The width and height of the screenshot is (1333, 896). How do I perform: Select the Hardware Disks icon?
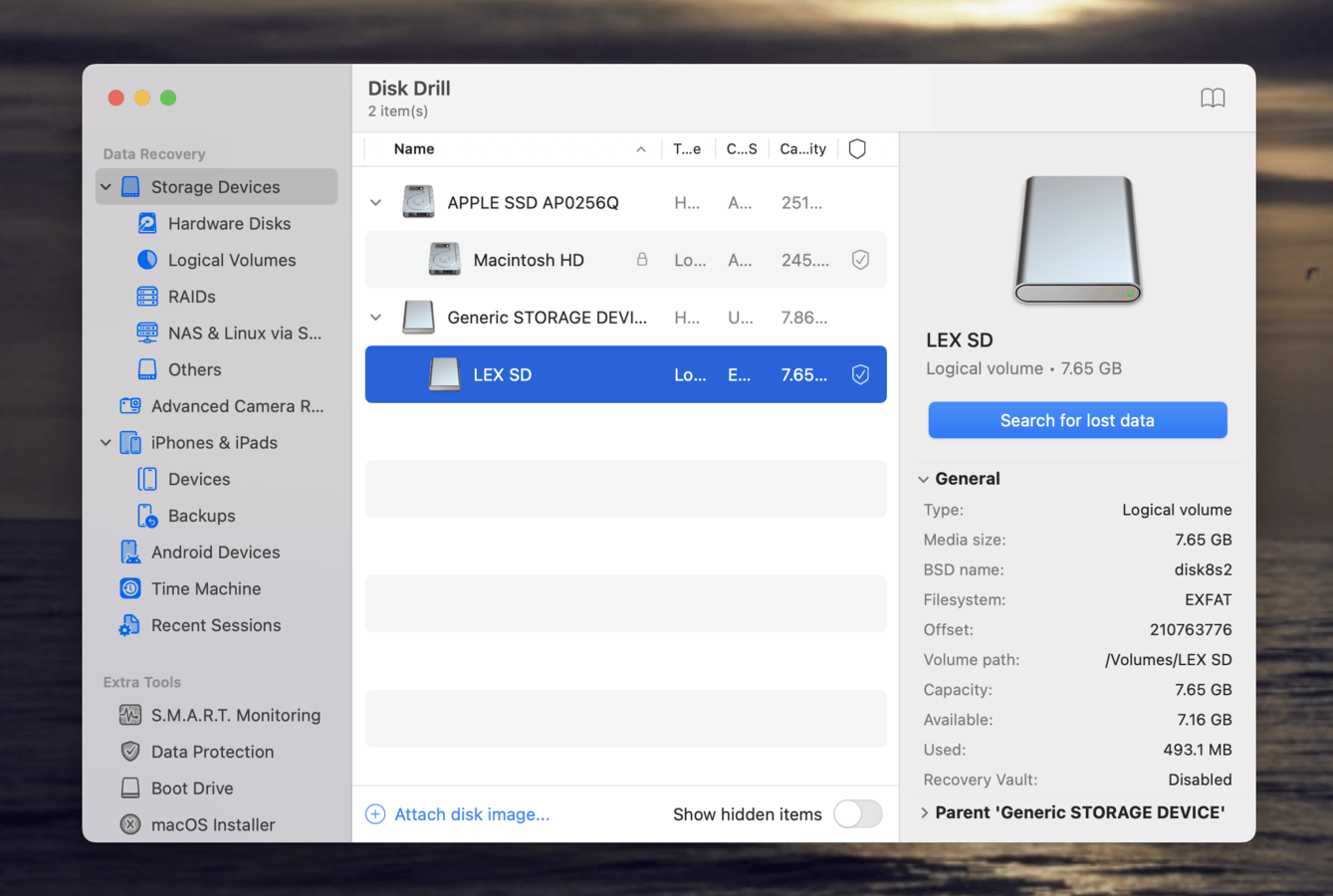point(147,224)
